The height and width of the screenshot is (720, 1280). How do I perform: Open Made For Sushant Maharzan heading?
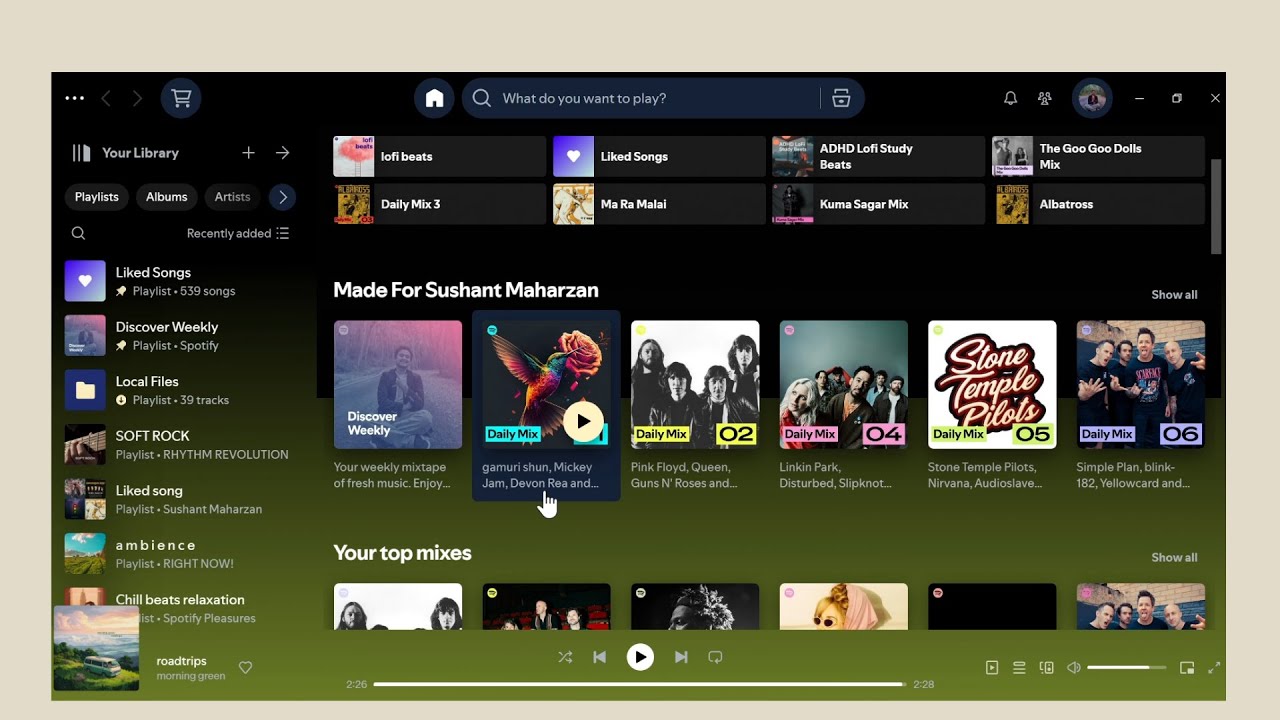click(466, 290)
